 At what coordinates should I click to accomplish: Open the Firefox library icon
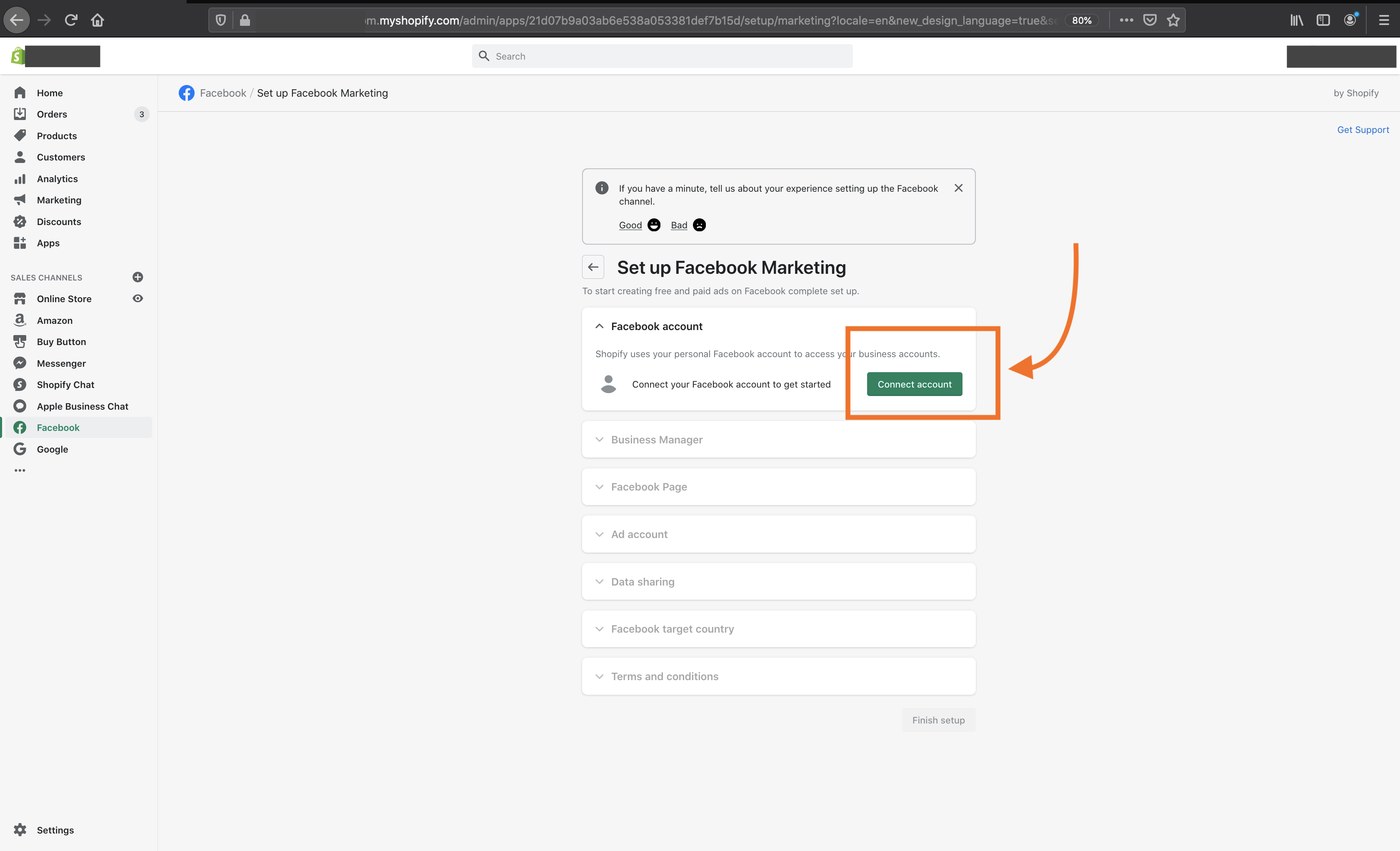click(x=1297, y=20)
